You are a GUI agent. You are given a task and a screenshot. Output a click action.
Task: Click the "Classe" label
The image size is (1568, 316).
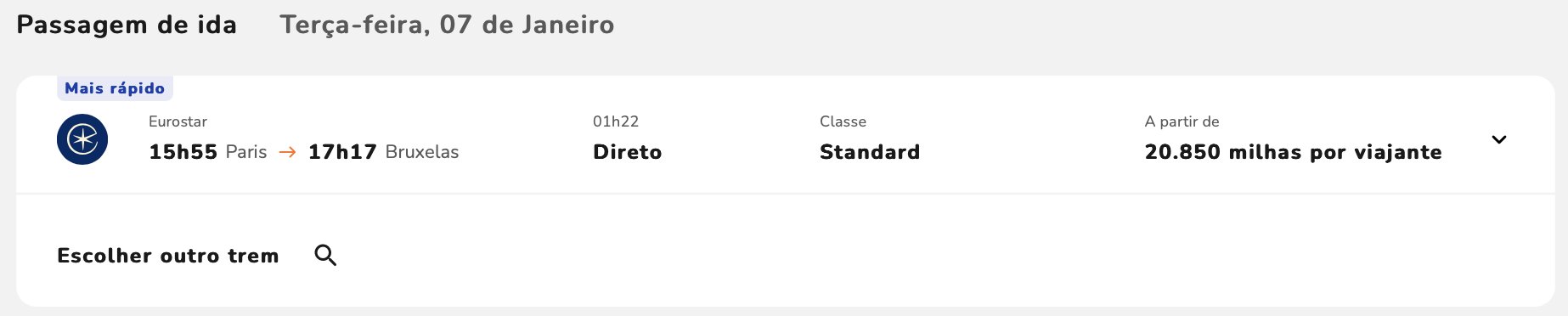click(x=843, y=121)
